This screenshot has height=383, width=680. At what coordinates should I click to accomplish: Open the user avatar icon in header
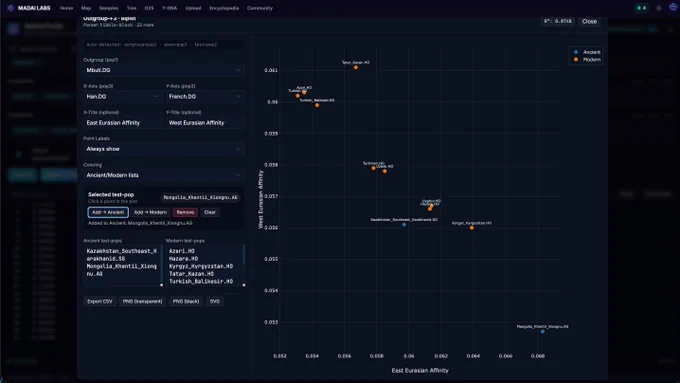click(x=673, y=8)
